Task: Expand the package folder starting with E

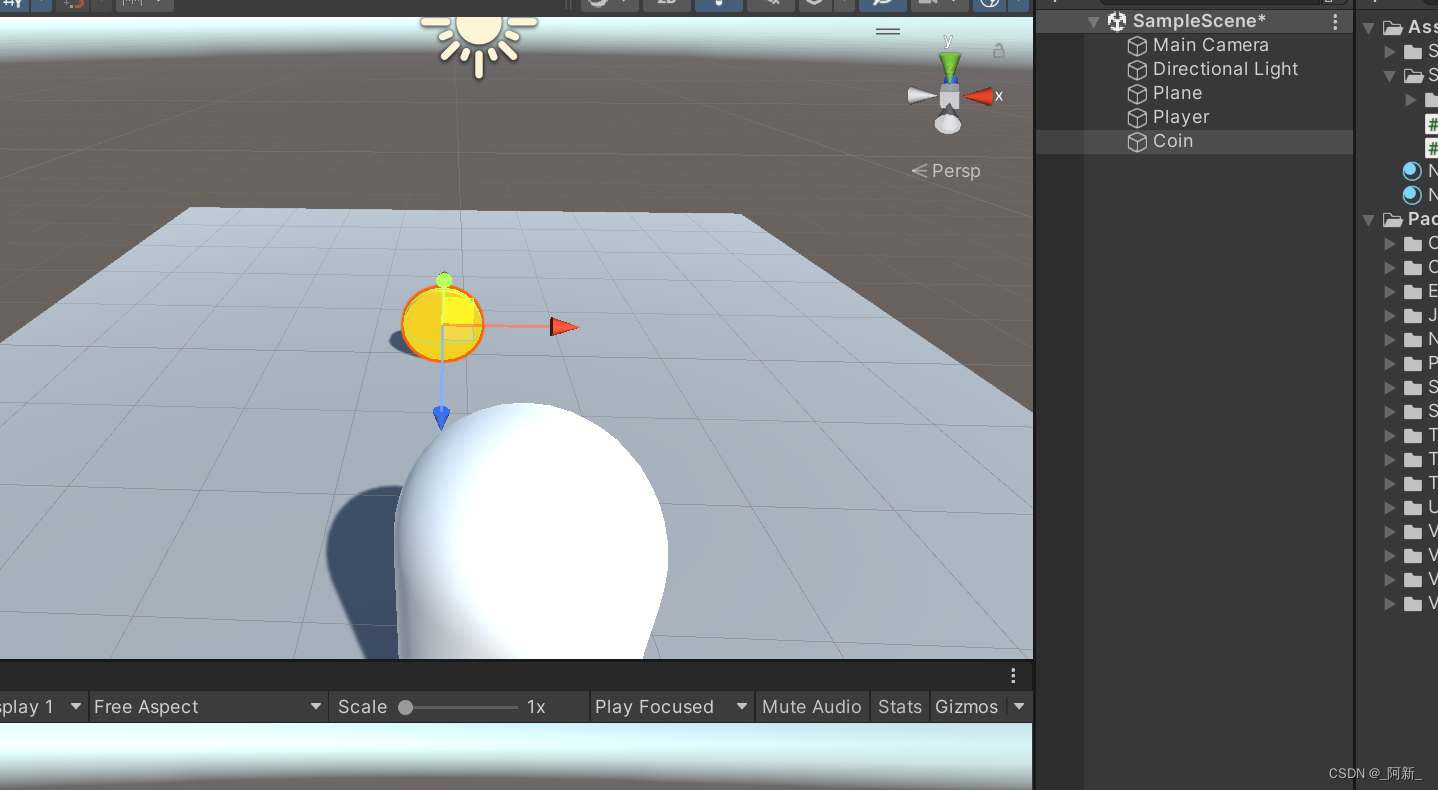Action: (x=1390, y=292)
